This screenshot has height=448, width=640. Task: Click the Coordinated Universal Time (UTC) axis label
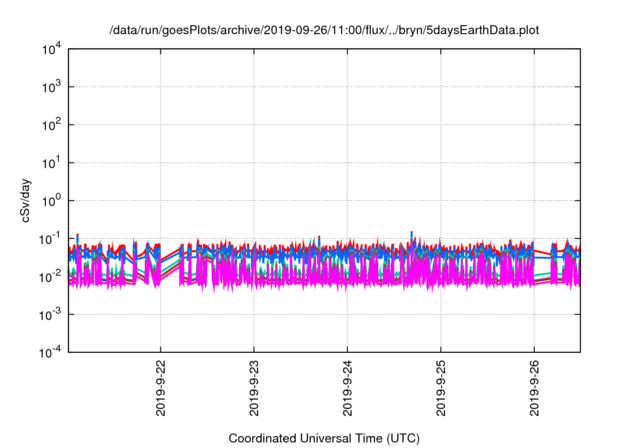click(x=324, y=438)
